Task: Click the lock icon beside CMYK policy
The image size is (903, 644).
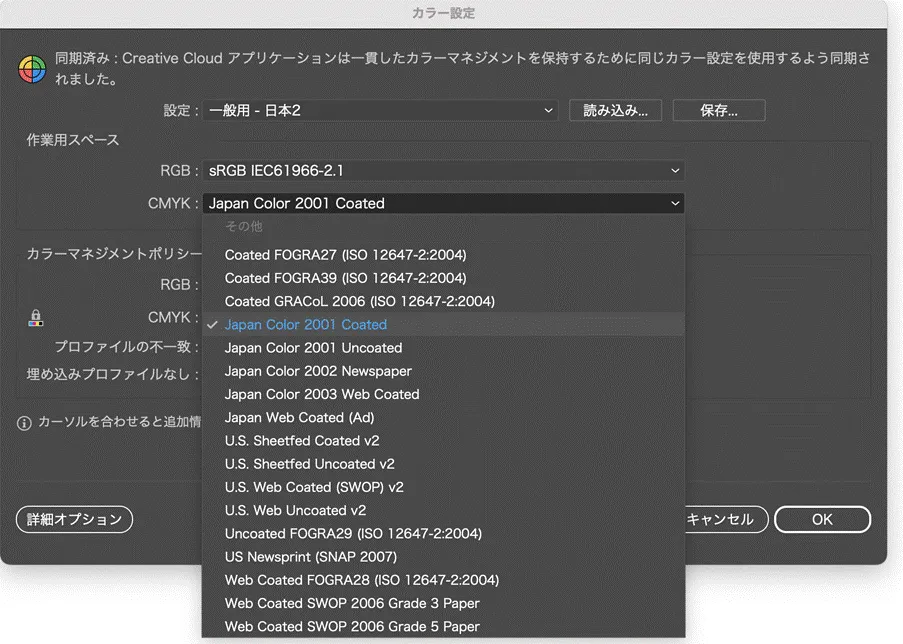Action: (x=36, y=317)
